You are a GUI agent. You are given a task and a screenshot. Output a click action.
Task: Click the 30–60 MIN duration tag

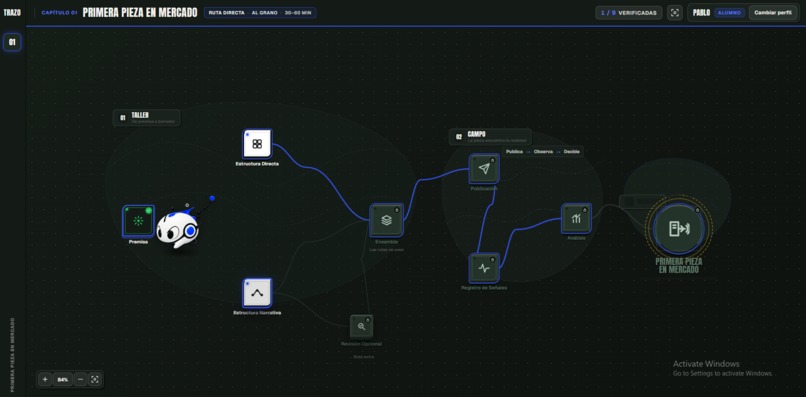tap(298, 13)
